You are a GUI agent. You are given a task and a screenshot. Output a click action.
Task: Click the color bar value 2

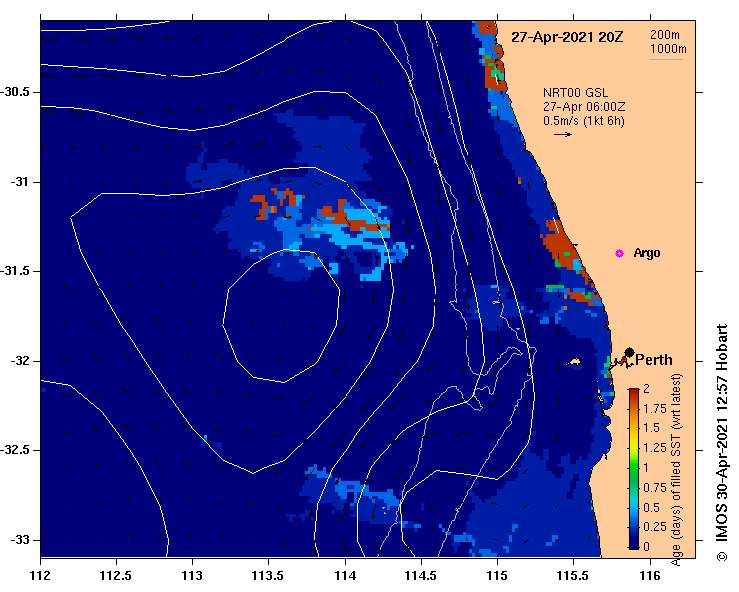click(x=646, y=388)
